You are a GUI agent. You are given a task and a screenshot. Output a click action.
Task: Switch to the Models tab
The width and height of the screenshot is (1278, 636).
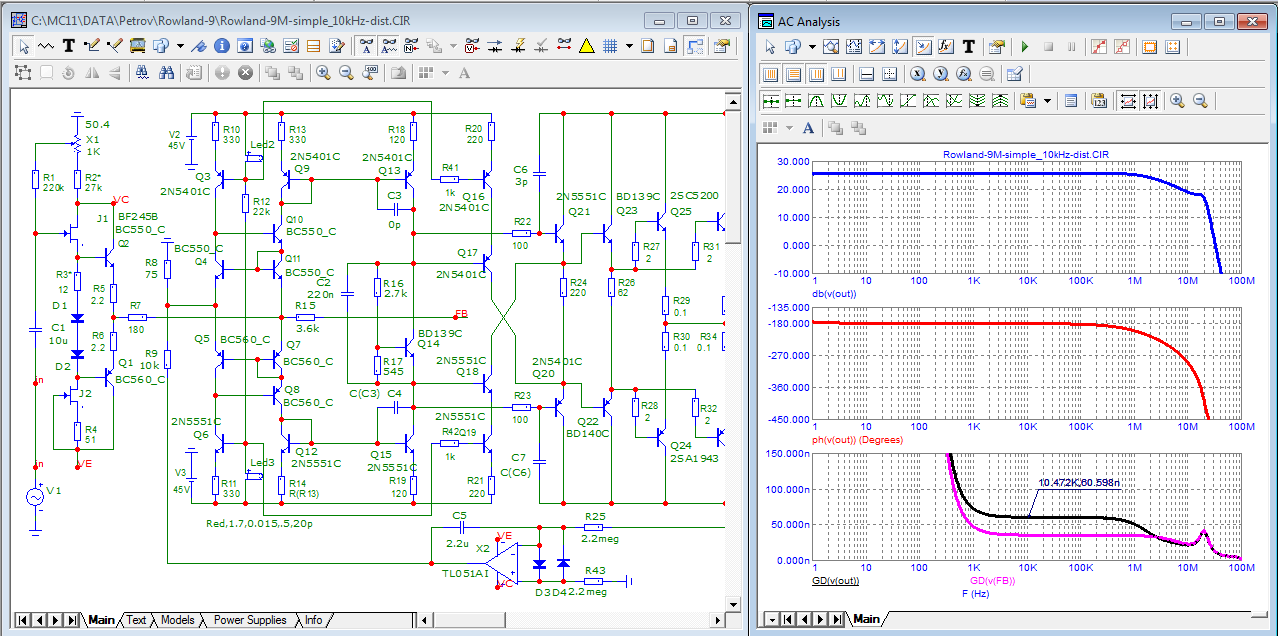click(x=177, y=620)
